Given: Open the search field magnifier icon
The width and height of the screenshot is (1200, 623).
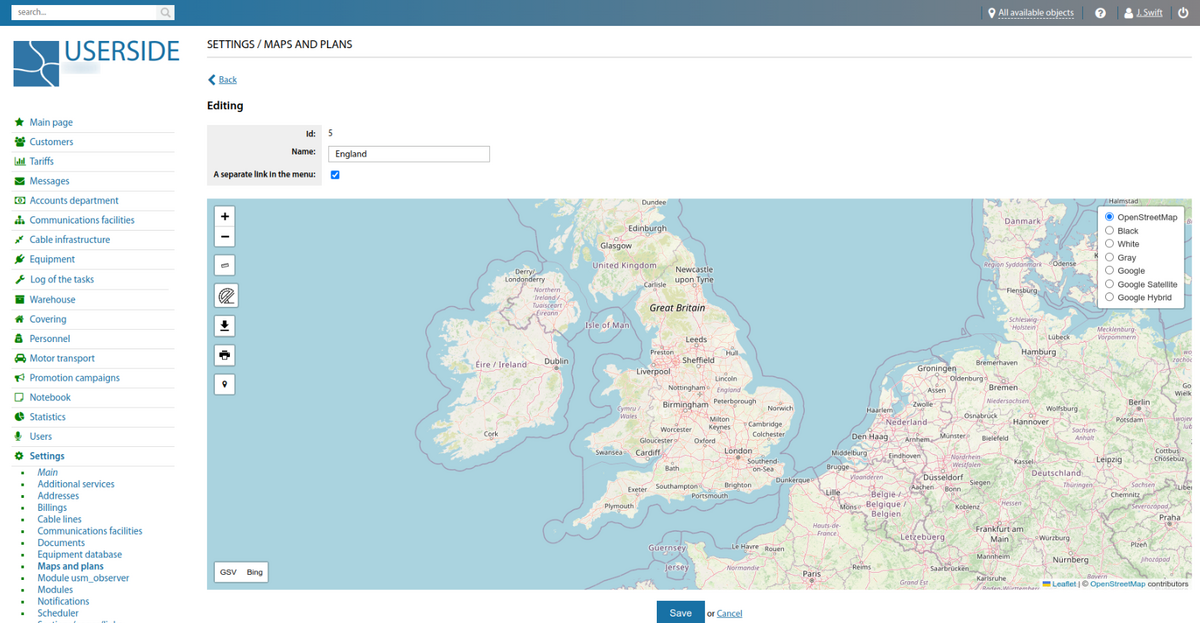Looking at the screenshot, I should click(164, 12).
